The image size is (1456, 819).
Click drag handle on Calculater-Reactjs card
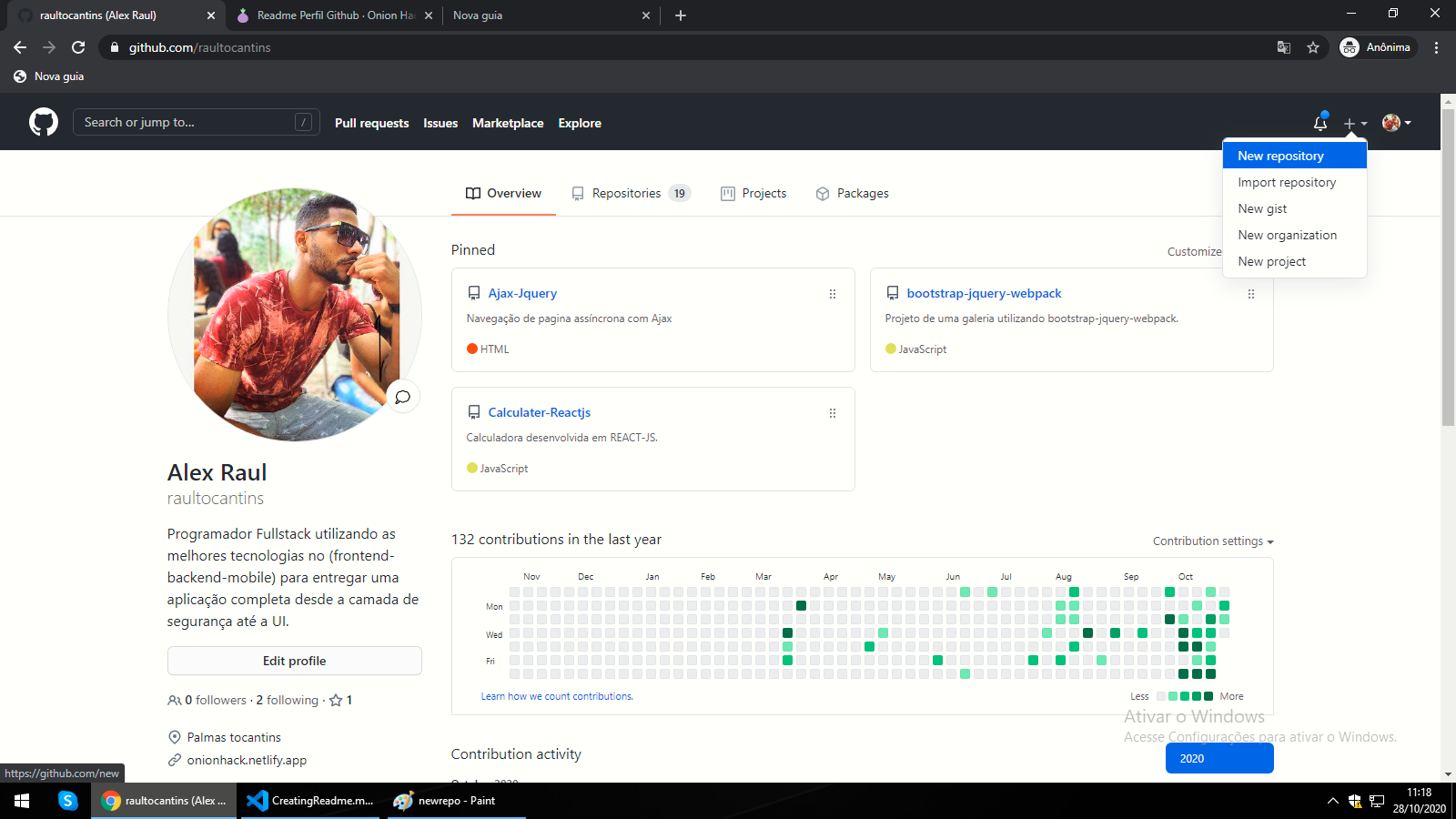click(832, 413)
